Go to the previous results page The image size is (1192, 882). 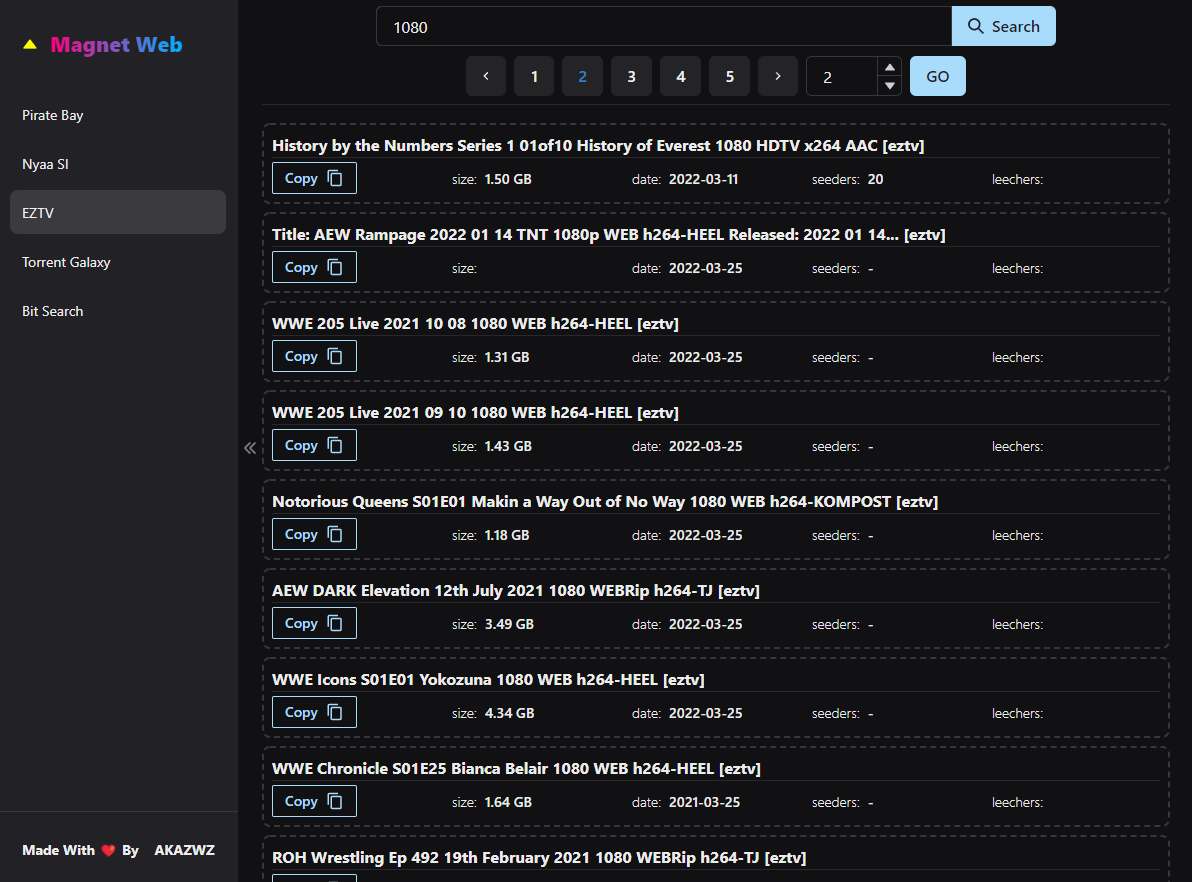coord(486,76)
